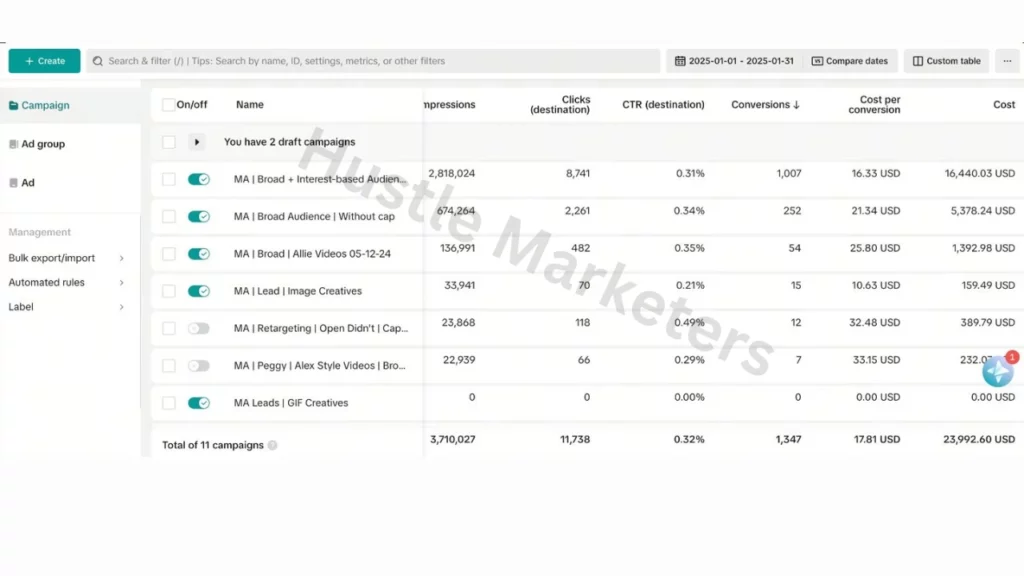Click the info icon beside Total of 11 campaigns

[273, 445]
